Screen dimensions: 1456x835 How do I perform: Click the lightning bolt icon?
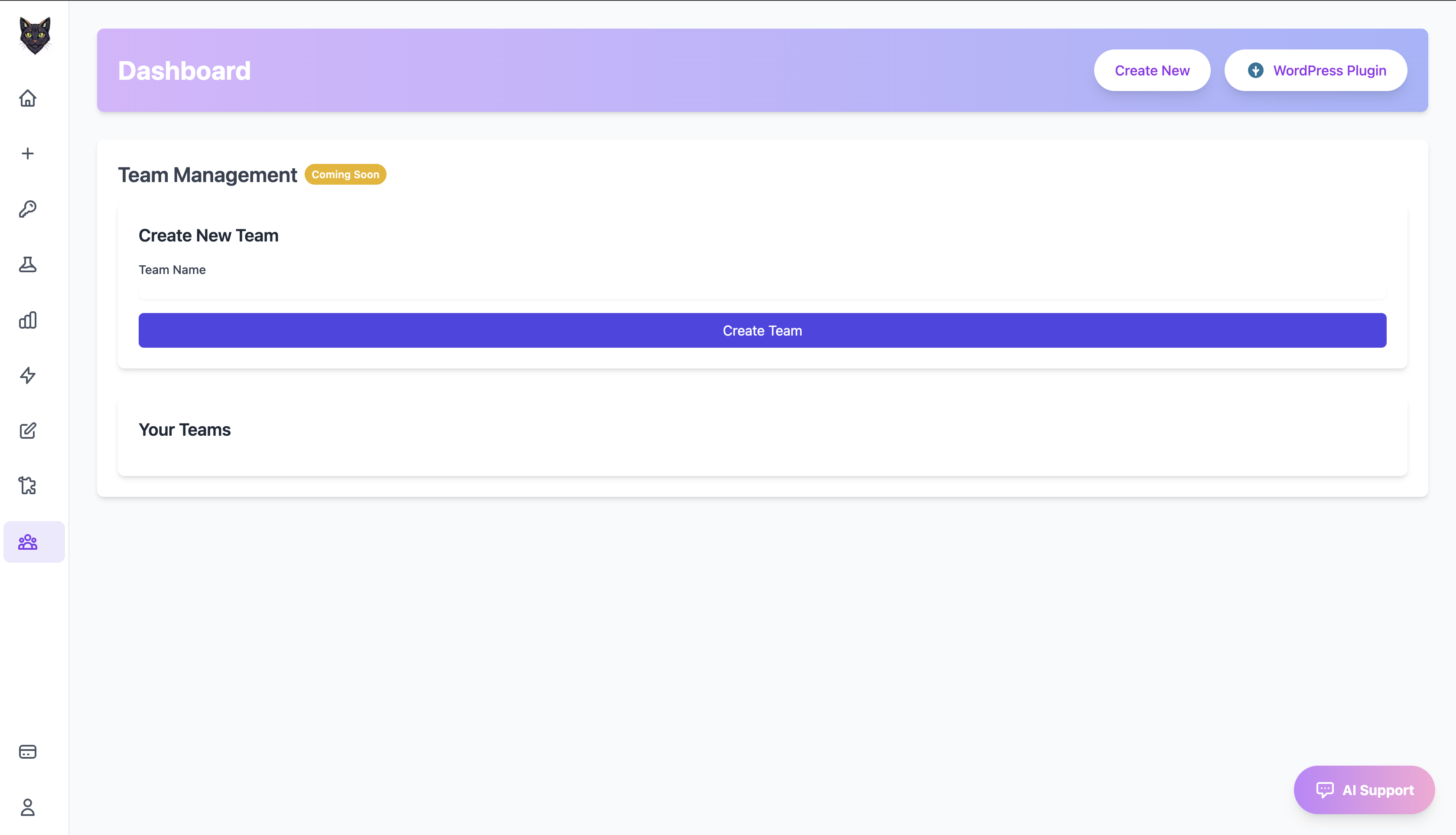(27, 375)
